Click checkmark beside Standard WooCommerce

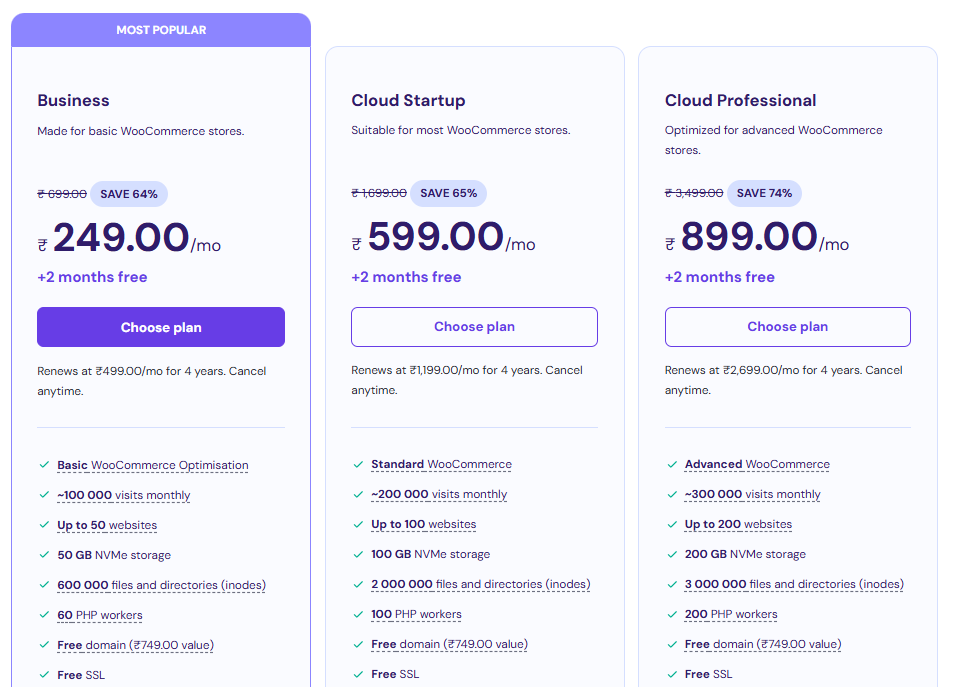point(358,464)
